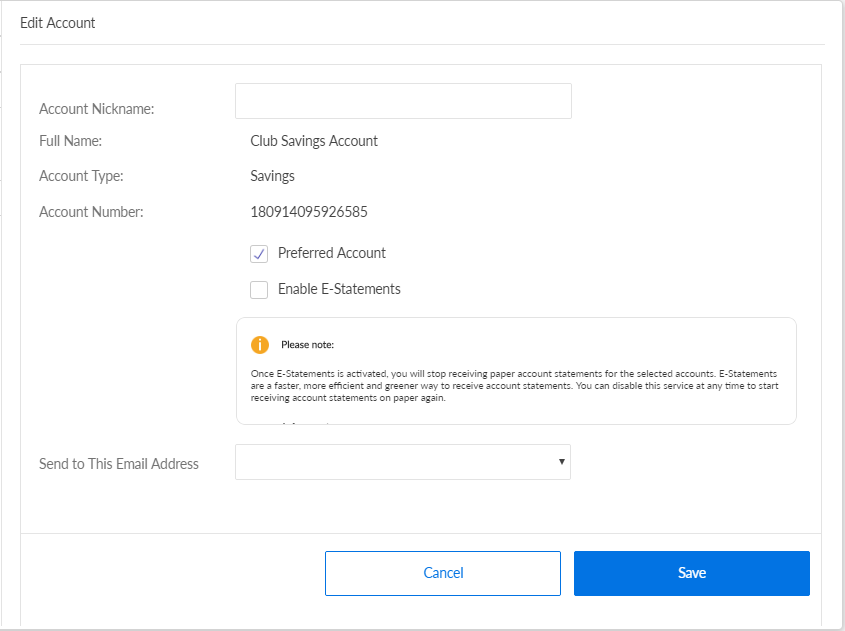Click the Enable E-Statements label text

339,289
